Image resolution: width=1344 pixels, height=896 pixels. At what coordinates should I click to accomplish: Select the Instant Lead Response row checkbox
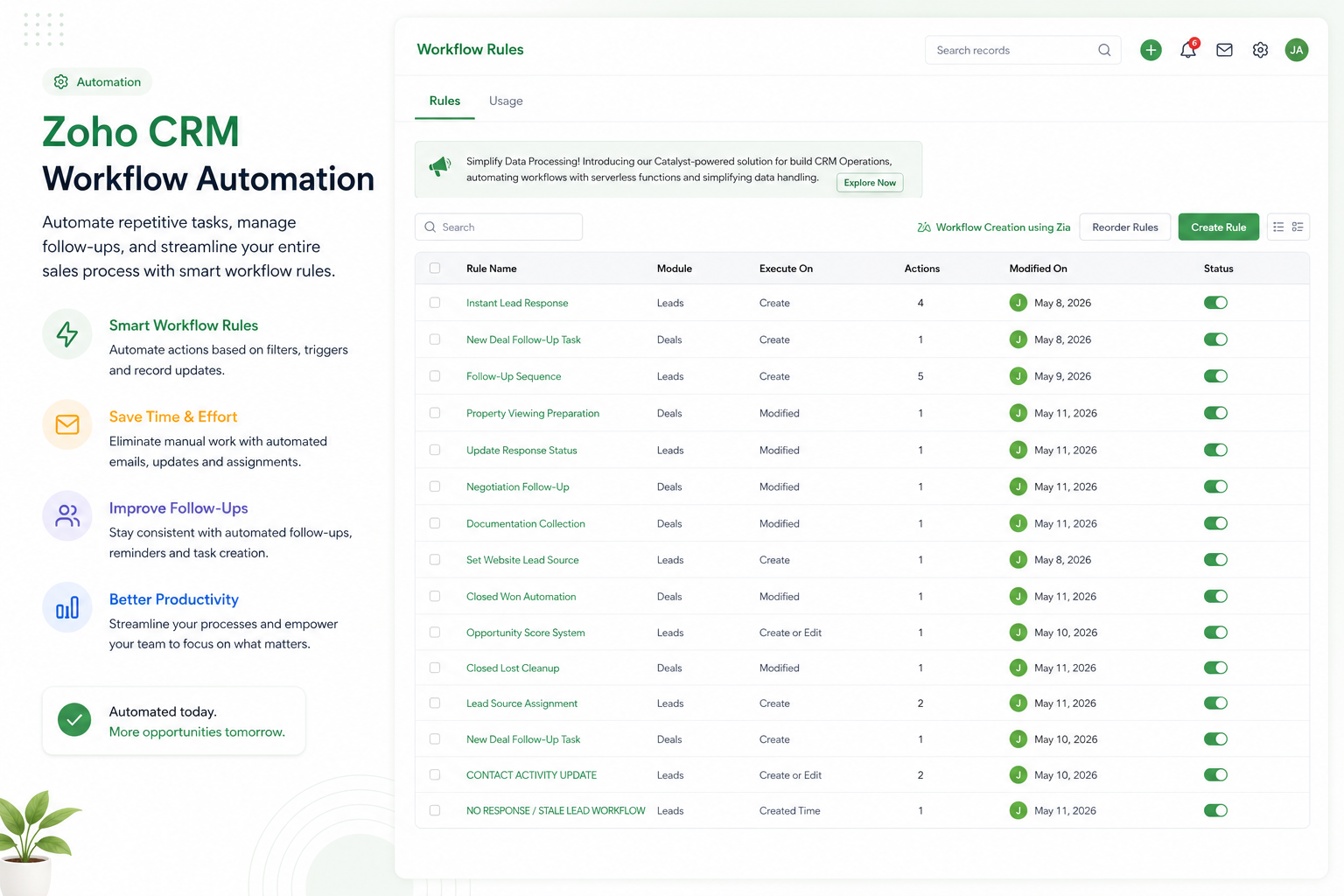(x=435, y=303)
